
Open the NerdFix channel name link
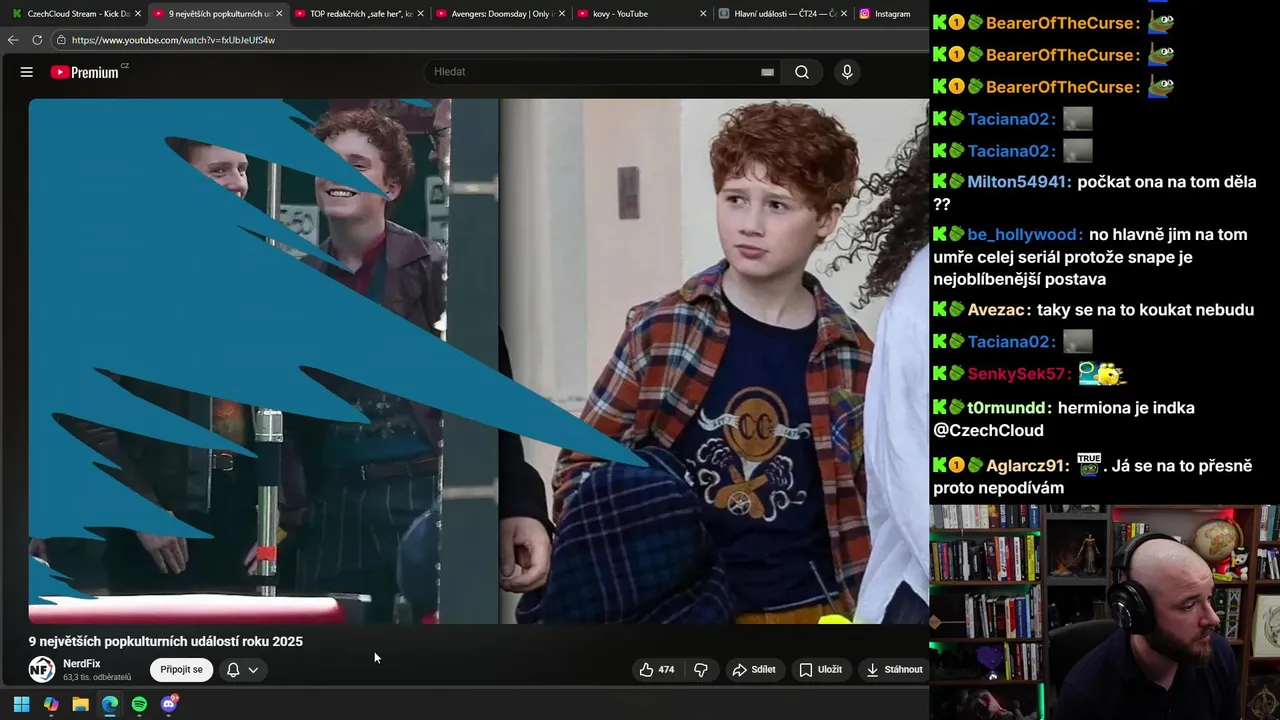[82, 664]
